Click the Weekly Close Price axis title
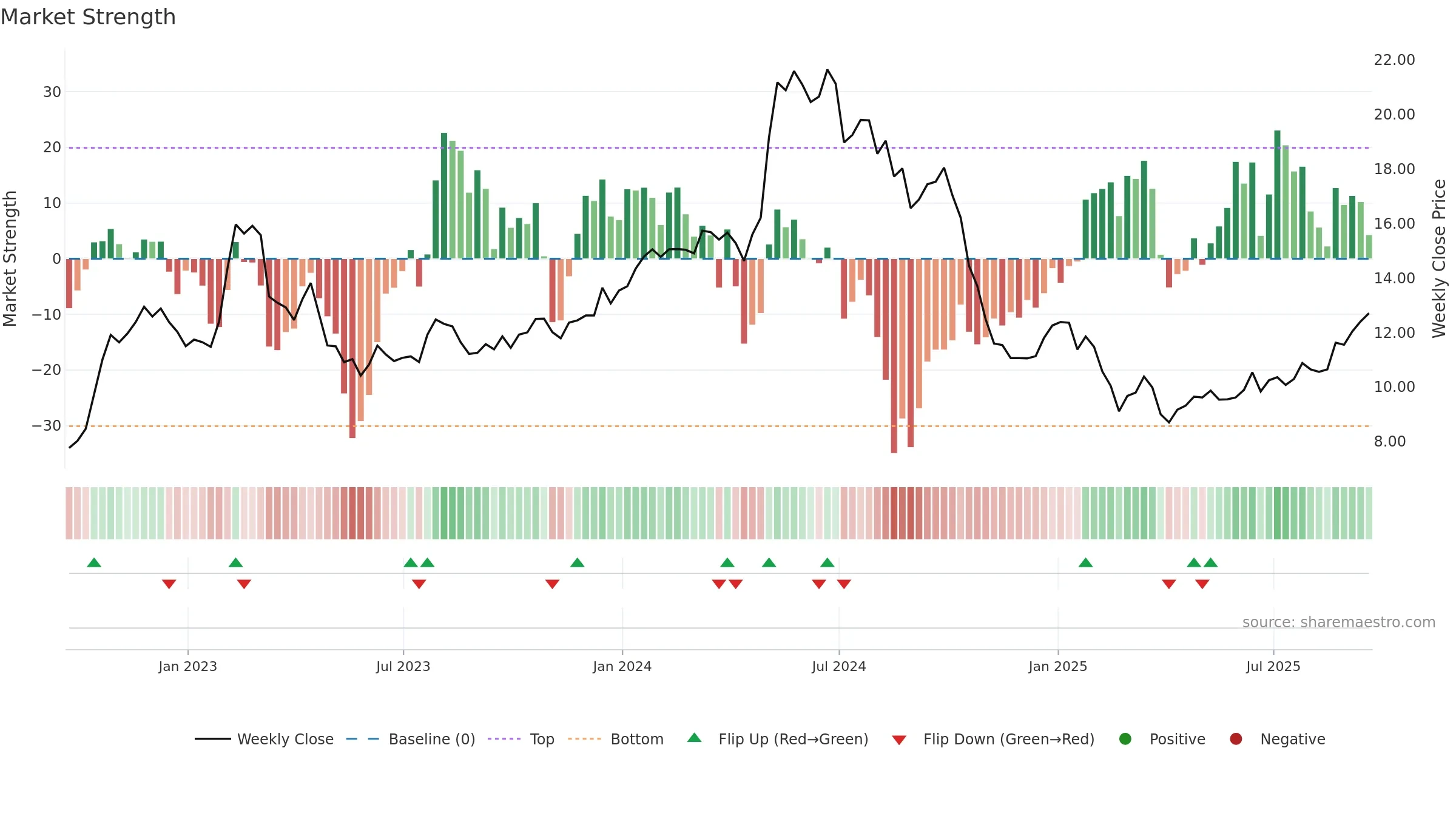Viewport: 1456px width, 819px height. 1439,258
